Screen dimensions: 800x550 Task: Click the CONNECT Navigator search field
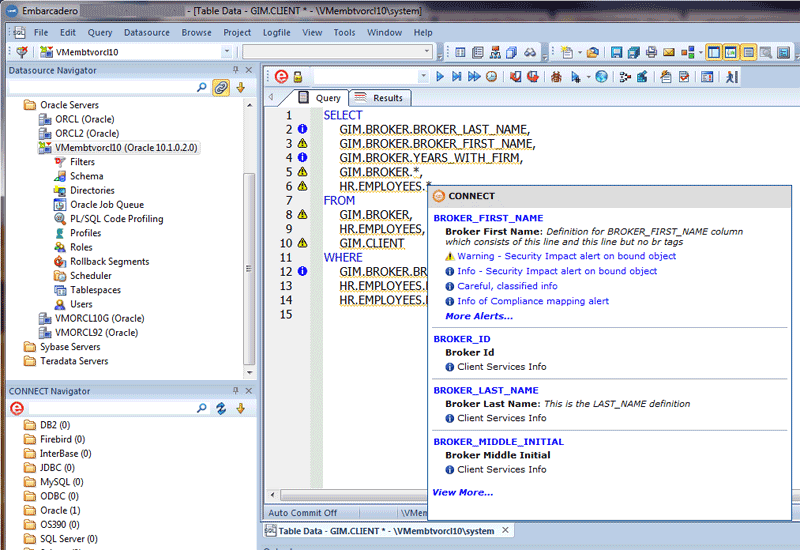click(111, 408)
